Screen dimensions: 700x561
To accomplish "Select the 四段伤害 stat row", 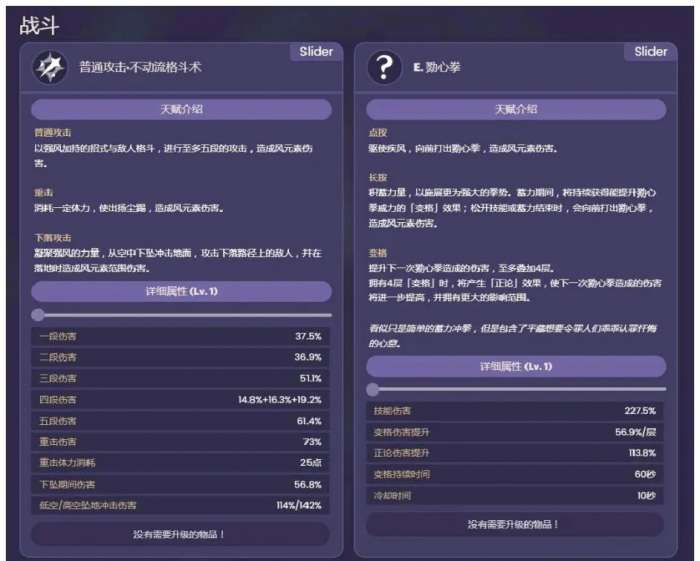I will point(181,400).
